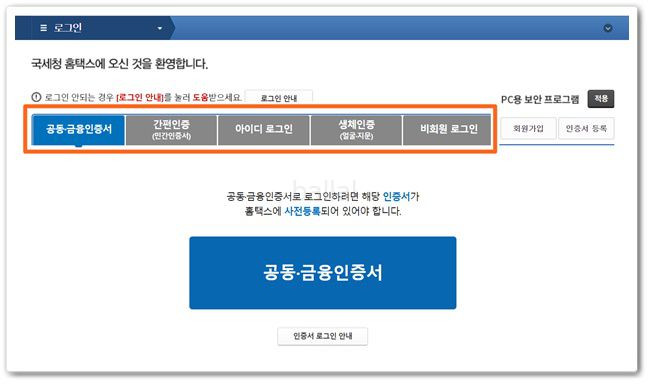650x384 pixels.
Task: Expand the 로그인 breadcrumb dropdown arrow
Action: pos(160,28)
